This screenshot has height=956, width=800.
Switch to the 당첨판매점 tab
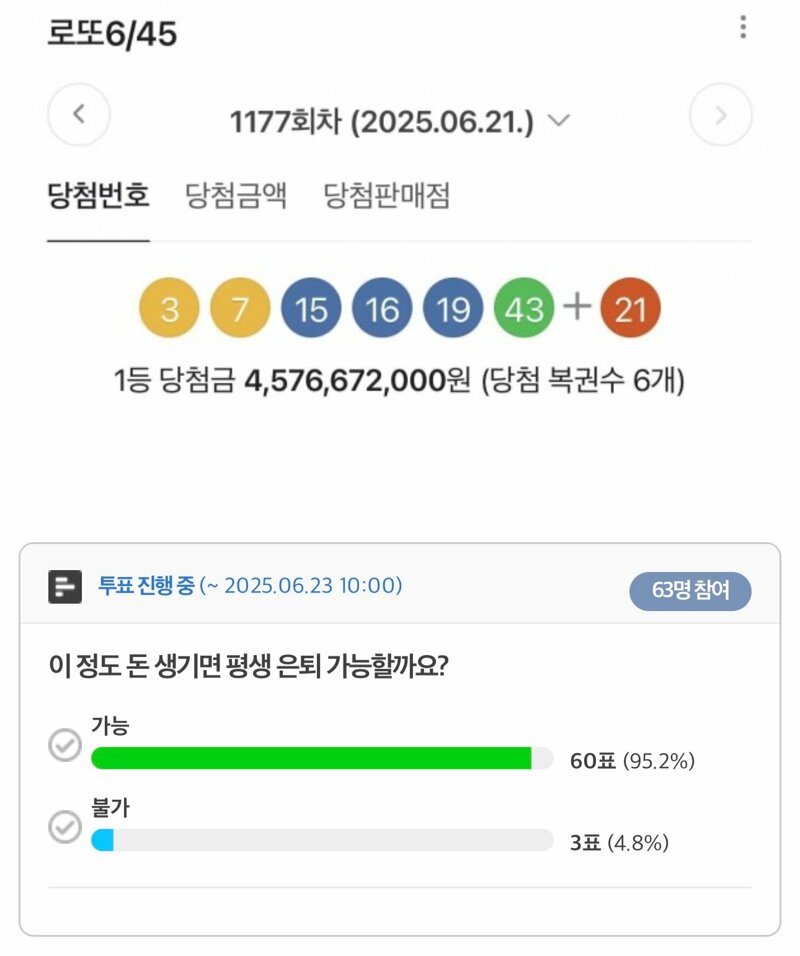pyautogui.click(x=387, y=195)
